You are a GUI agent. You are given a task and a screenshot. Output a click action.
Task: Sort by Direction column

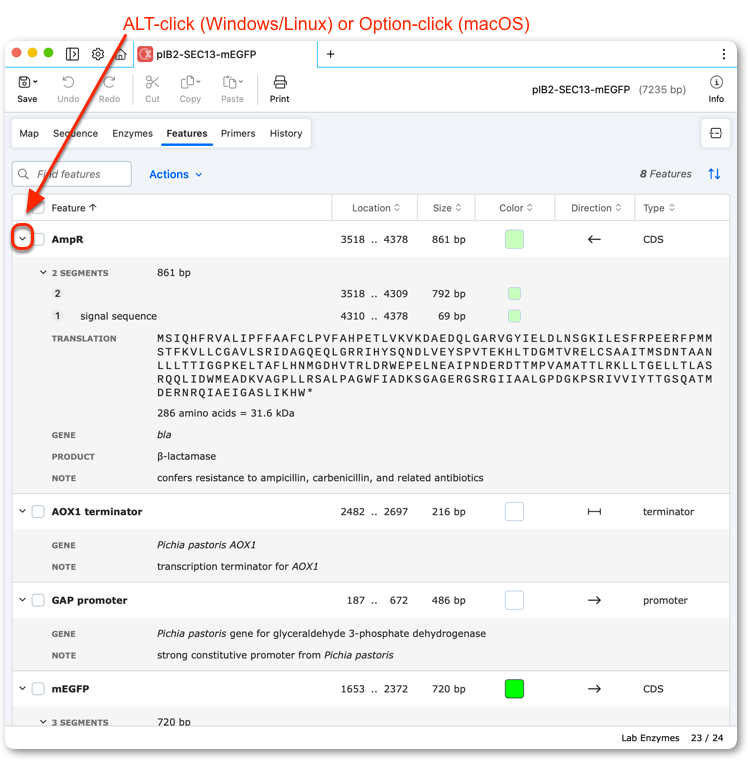[596, 208]
